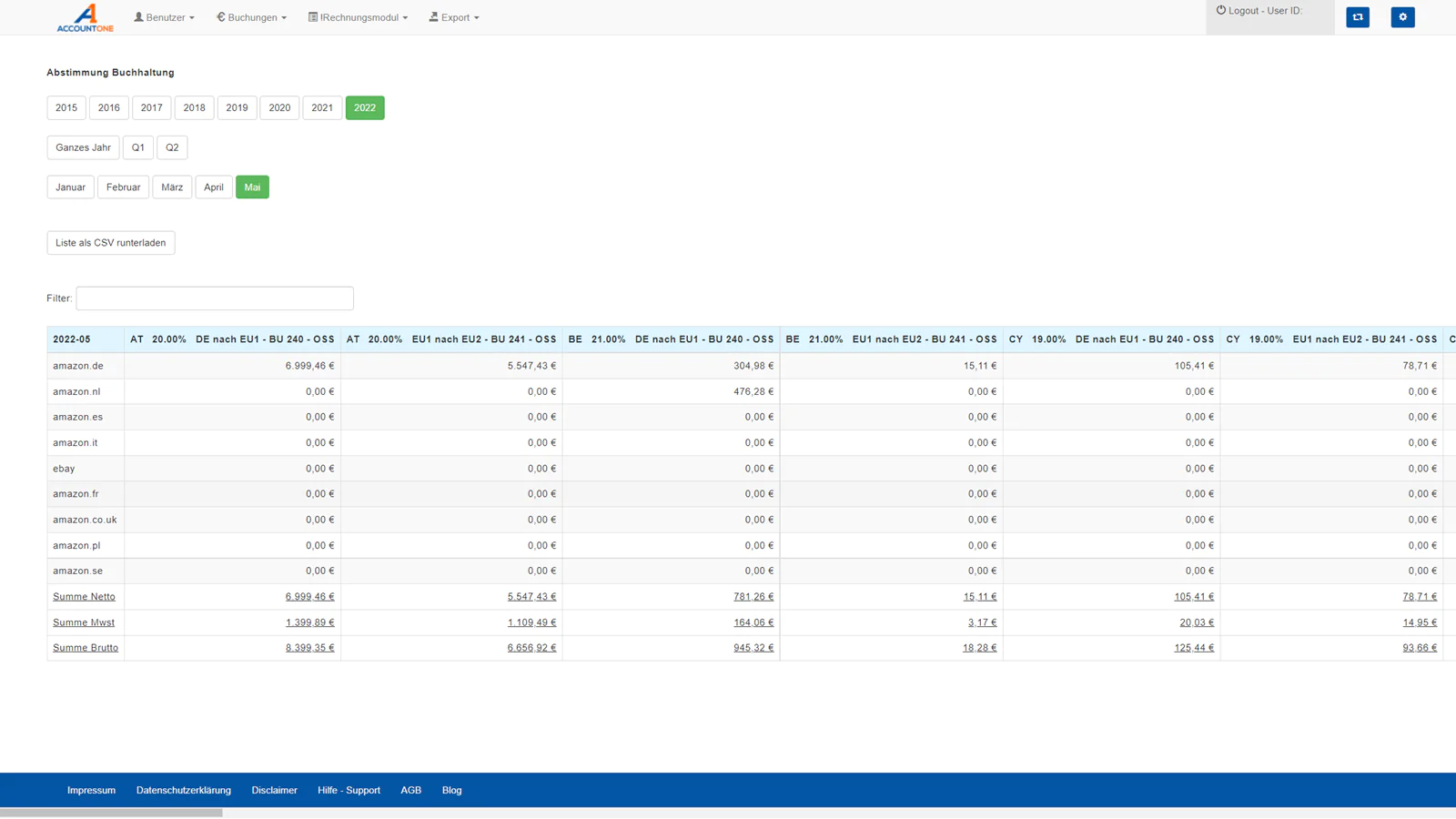Click the 781,26 € Netto total
Viewport: 1456px width, 819px height.
(753, 597)
